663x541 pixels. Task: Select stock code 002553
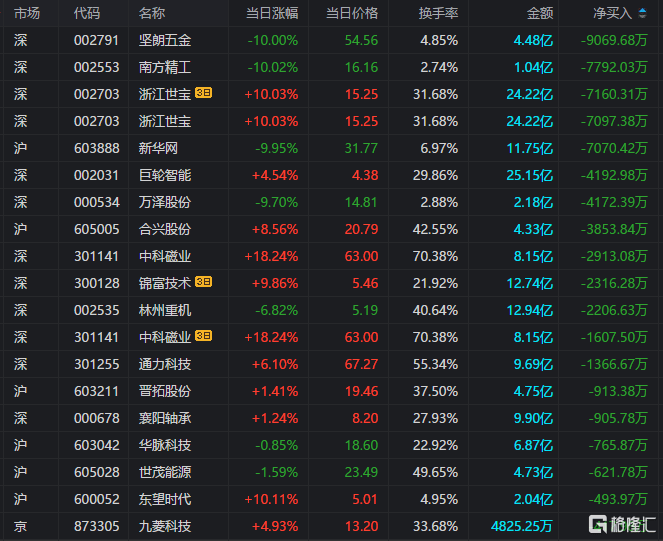[97, 68]
